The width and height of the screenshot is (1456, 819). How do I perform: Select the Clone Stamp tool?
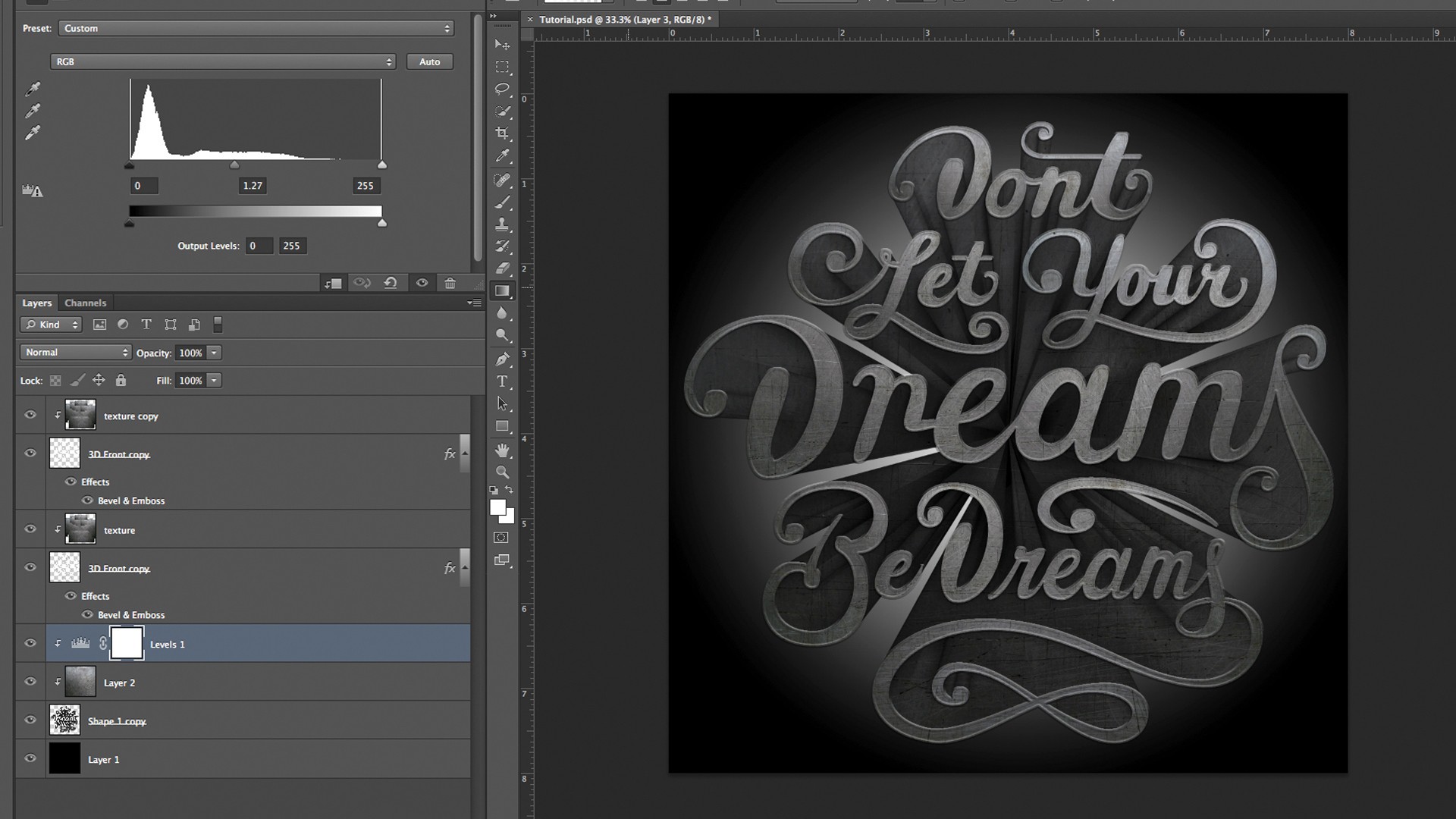(x=503, y=224)
